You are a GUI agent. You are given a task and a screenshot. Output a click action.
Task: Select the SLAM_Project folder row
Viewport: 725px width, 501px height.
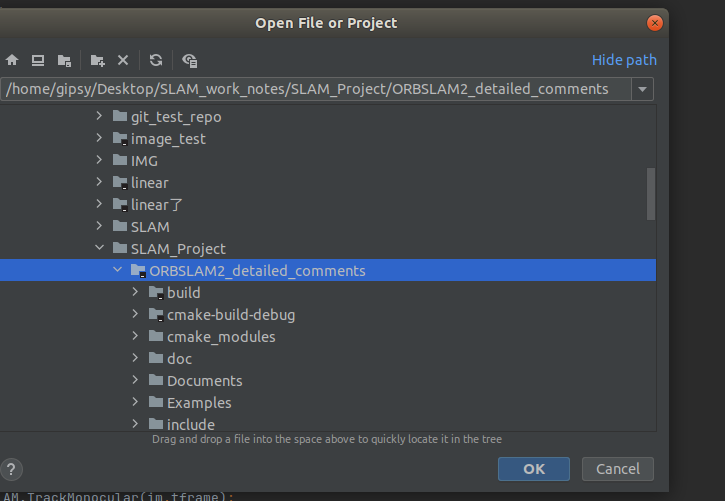pyautogui.click(x=328, y=249)
